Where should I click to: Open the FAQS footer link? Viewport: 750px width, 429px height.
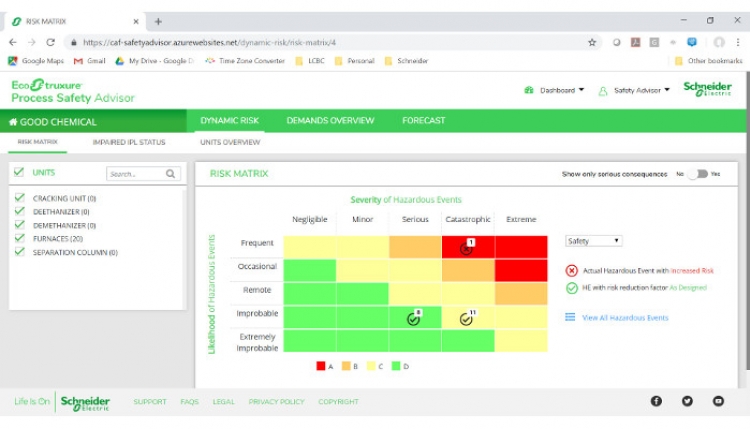(189, 402)
